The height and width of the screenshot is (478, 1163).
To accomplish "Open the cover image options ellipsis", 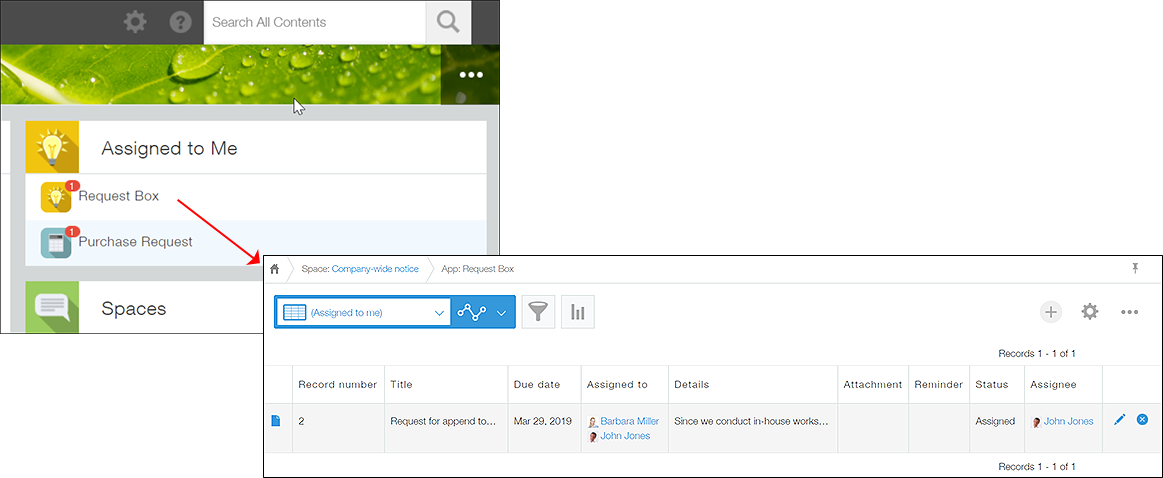I will [470, 75].
